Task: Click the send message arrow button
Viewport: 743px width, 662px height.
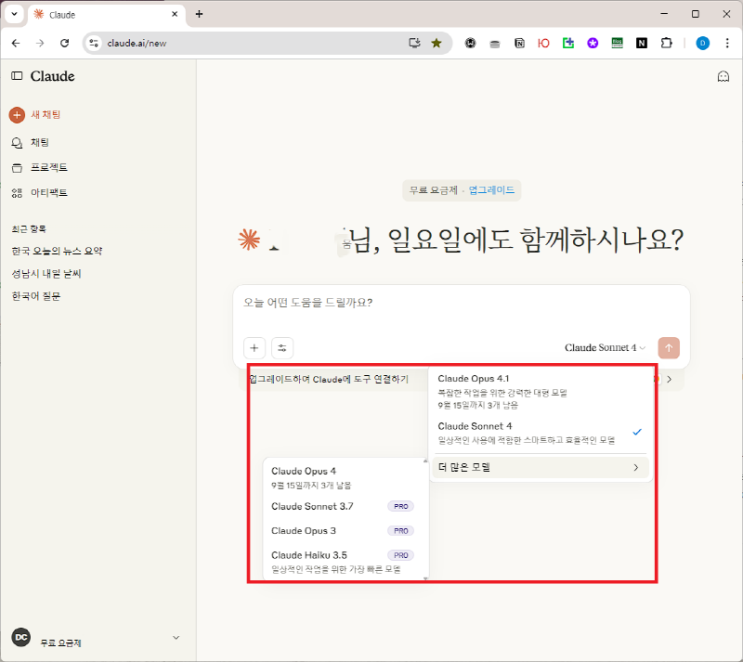Action: pos(669,348)
